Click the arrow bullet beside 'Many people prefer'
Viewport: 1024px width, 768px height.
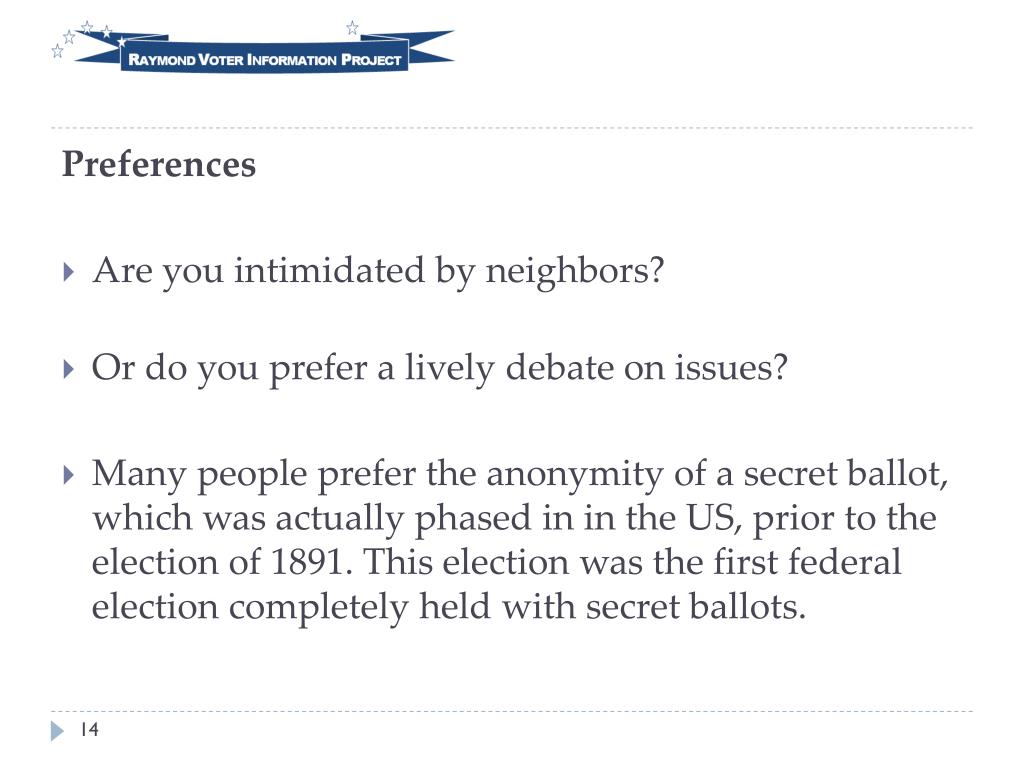[69, 475]
